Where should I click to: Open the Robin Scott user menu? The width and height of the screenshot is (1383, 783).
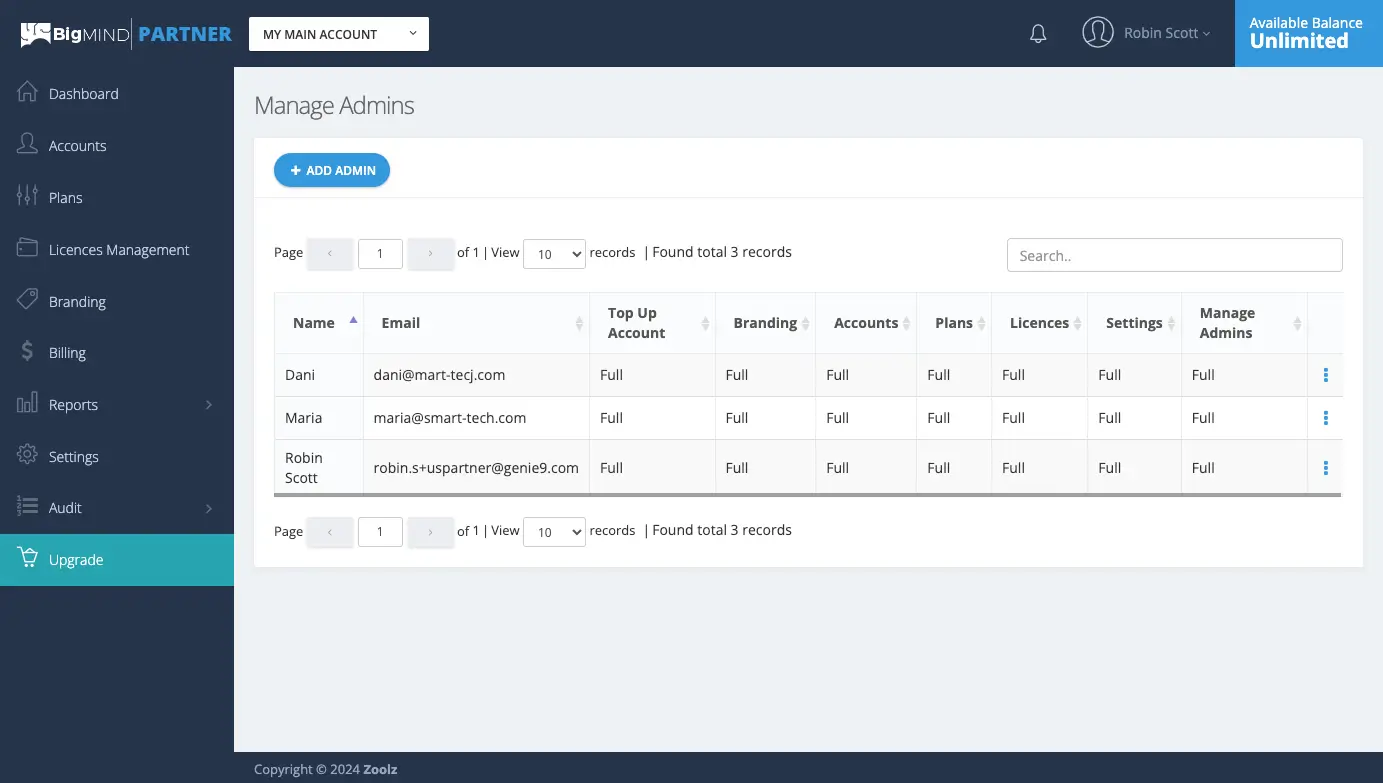(x=1166, y=33)
